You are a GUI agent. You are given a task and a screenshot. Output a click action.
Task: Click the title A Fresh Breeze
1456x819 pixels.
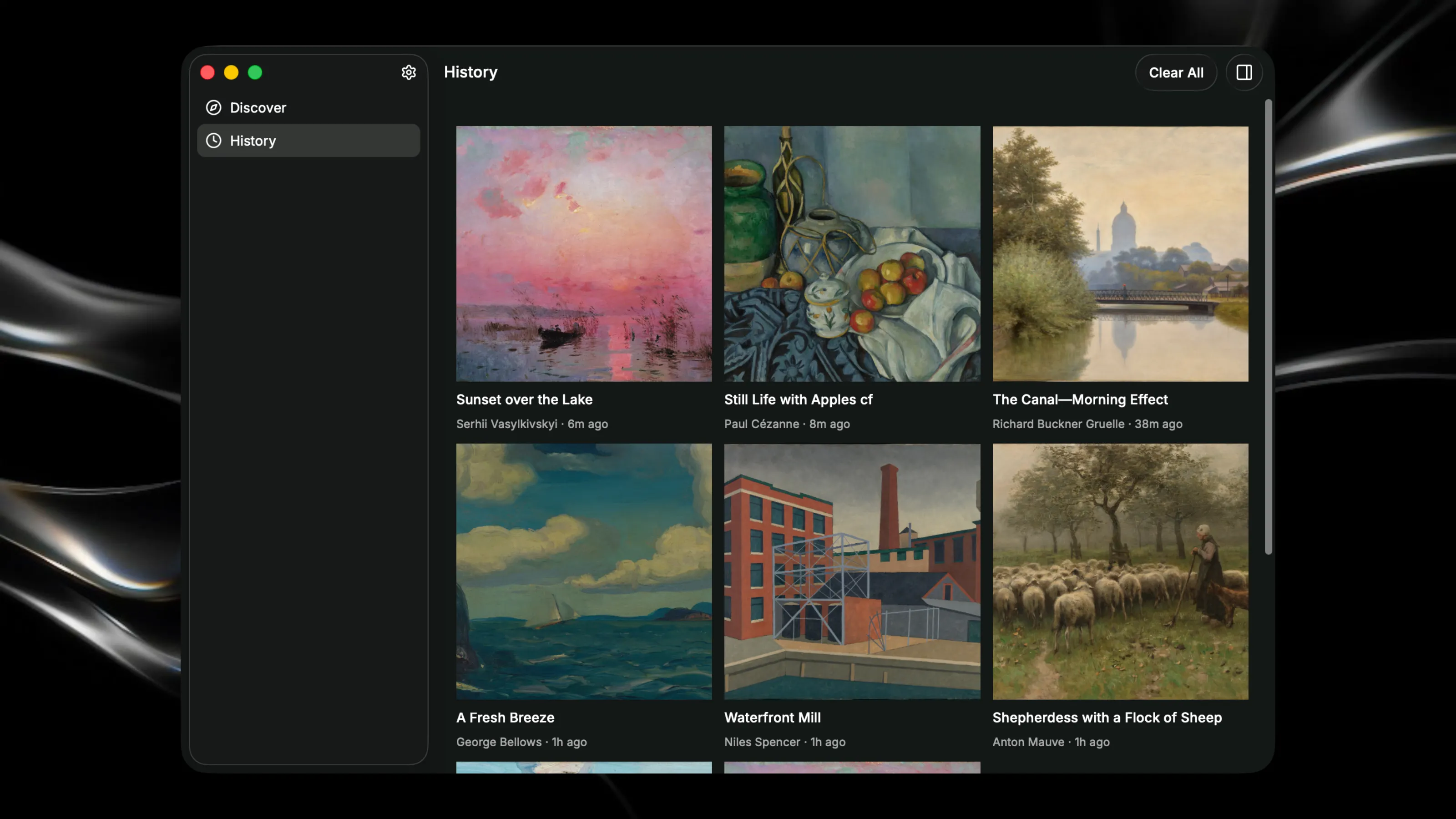(506, 718)
